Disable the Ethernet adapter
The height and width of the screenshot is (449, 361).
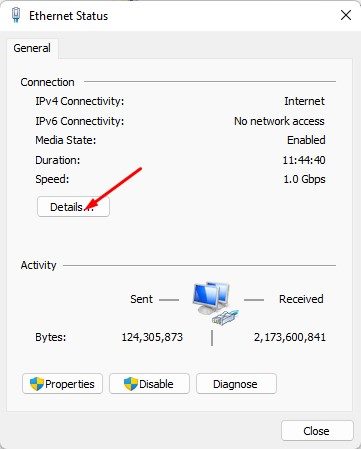tap(149, 384)
